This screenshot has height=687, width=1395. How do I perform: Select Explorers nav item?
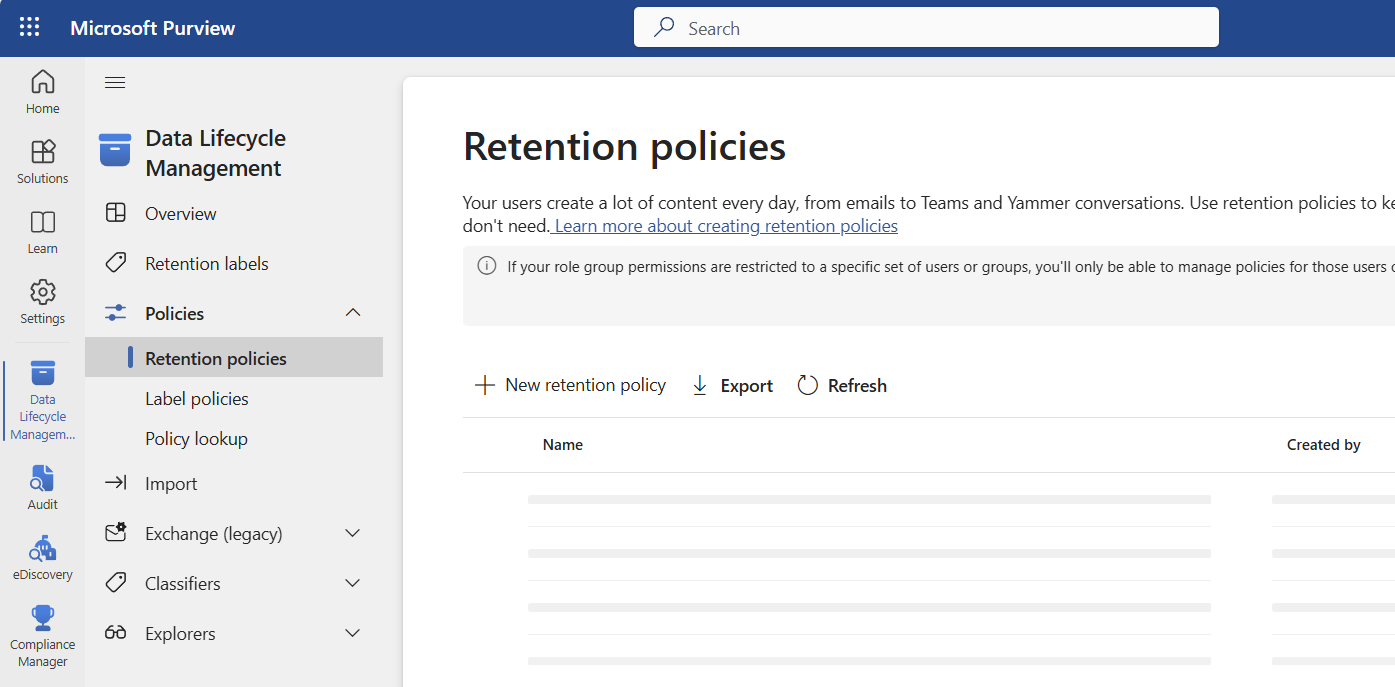coord(180,633)
